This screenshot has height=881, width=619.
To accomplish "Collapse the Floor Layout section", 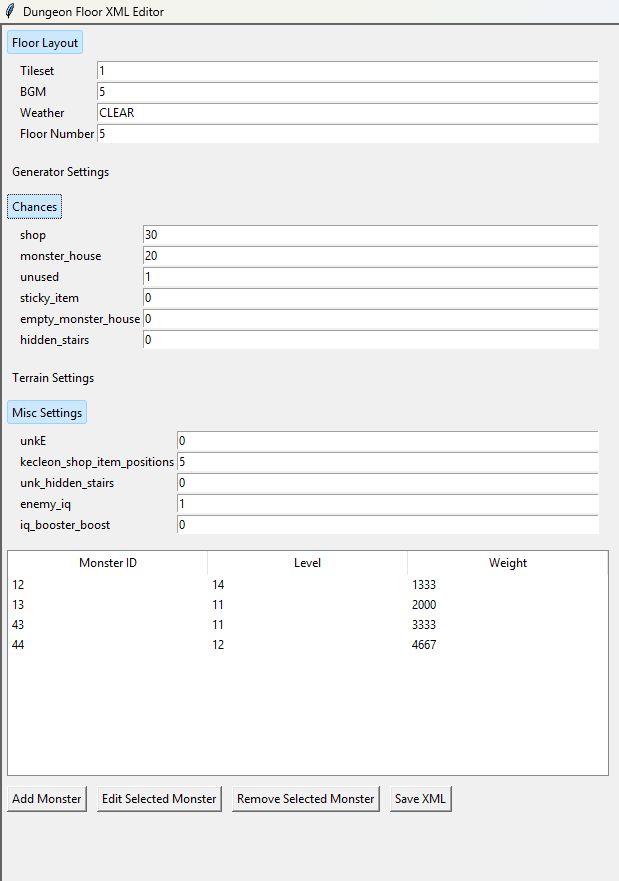I will (x=44, y=43).
